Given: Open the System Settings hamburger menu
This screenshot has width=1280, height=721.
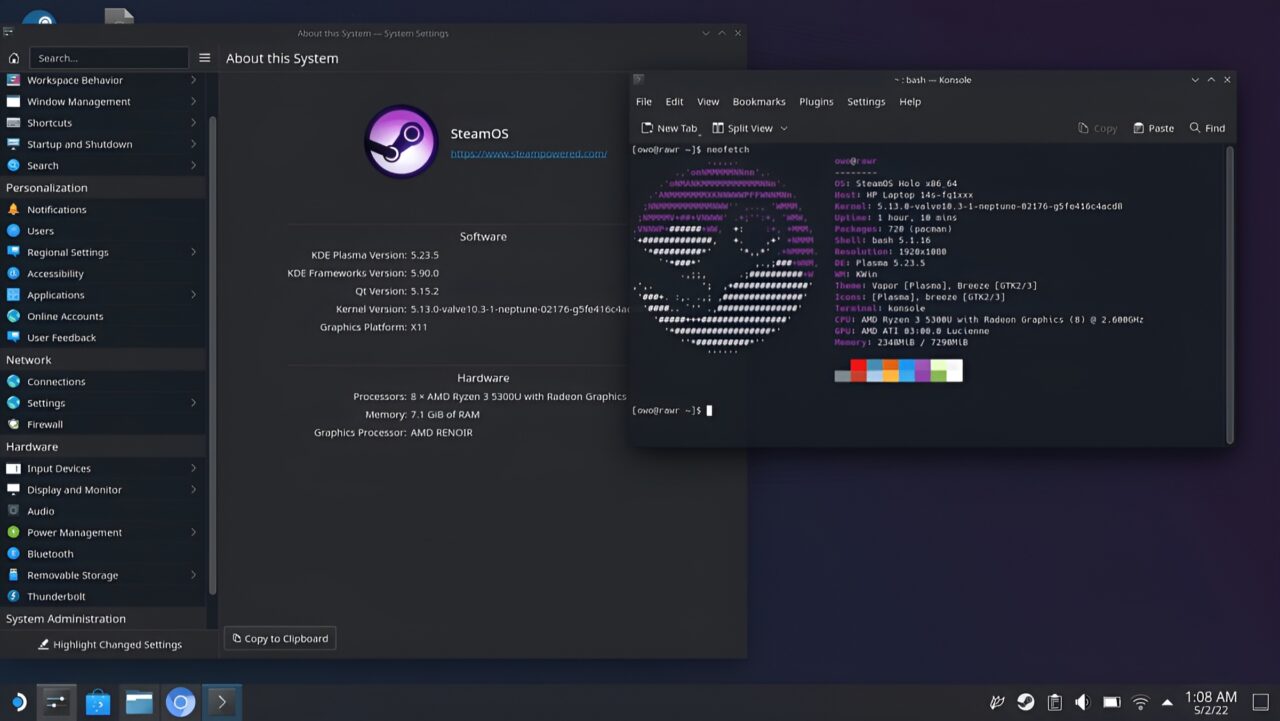Looking at the screenshot, I should 204,58.
